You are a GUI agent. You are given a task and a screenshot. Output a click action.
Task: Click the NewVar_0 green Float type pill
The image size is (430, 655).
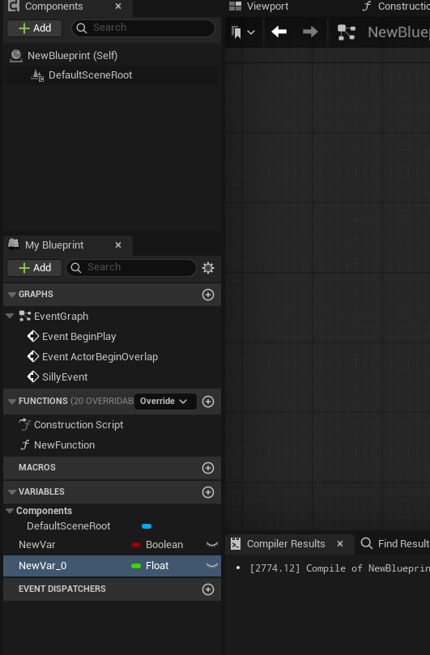point(136,566)
